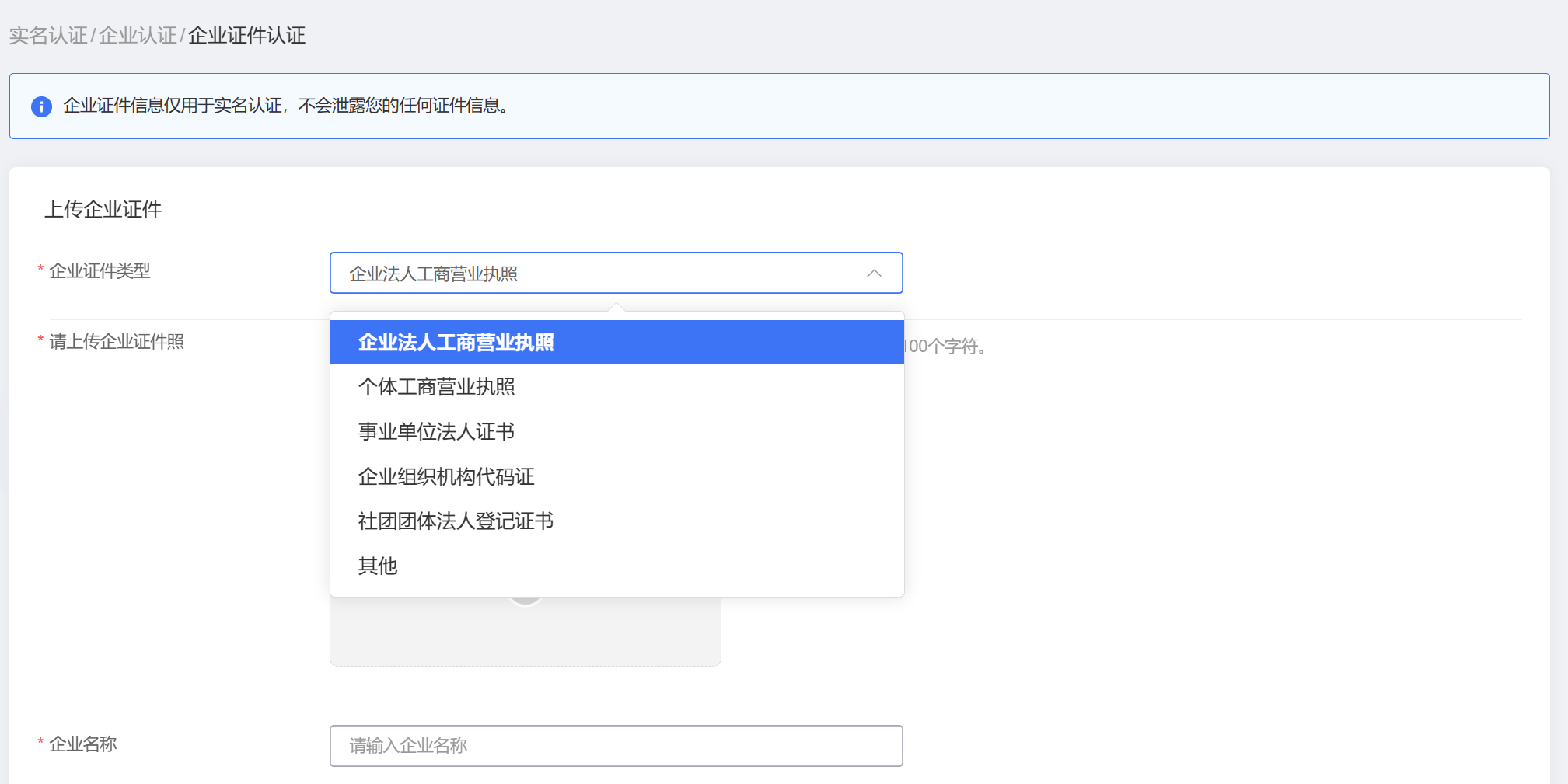Select 其他 from the dropdown list
Screen dimensions: 1568x784
point(378,566)
